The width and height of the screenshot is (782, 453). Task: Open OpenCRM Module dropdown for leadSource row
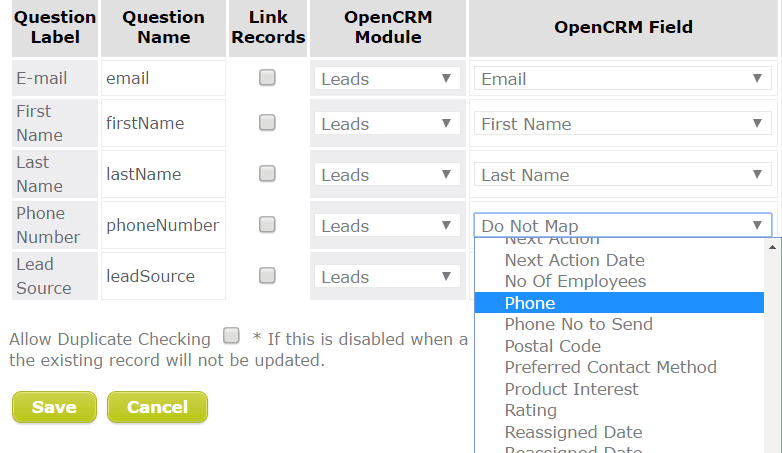[x=387, y=276]
